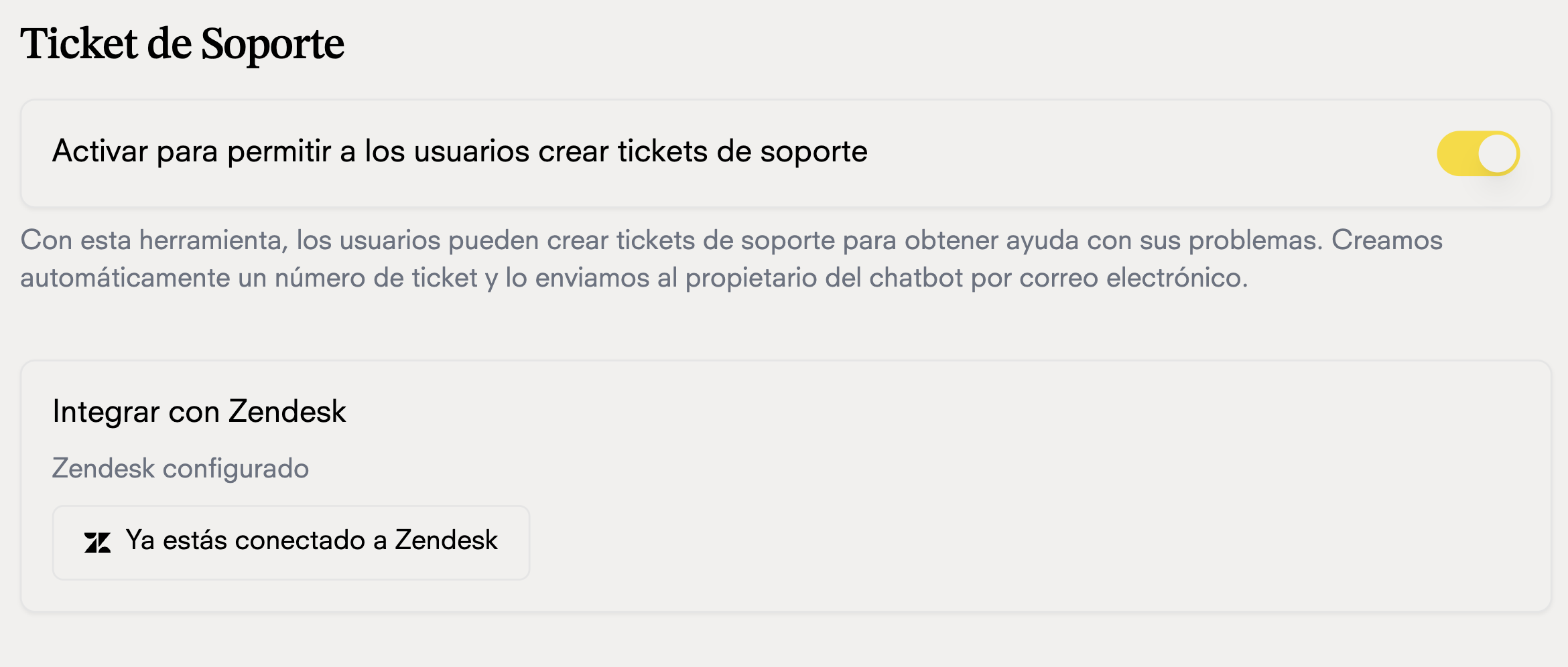The height and width of the screenshot is (667, 1568).
Task: Toggle off 'Activar para permitir a los usuarios crear tickets'
Action: coord(1478,153)
